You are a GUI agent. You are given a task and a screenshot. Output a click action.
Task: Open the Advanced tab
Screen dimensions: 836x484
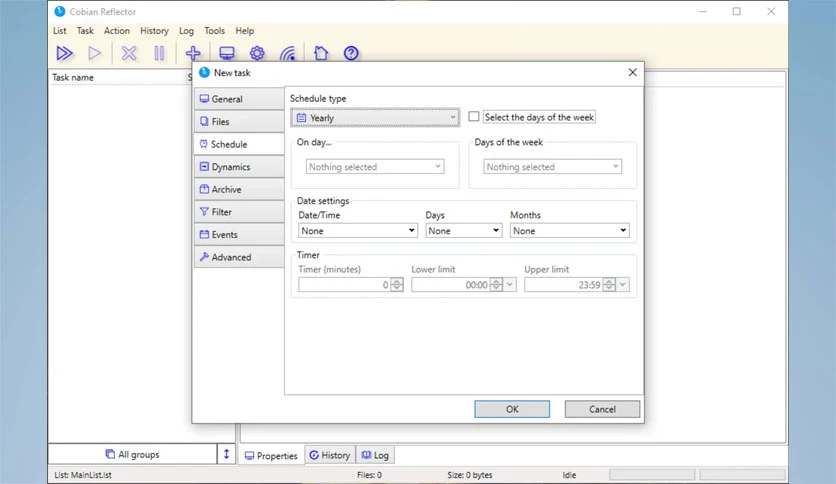click(x=239, y=257)
